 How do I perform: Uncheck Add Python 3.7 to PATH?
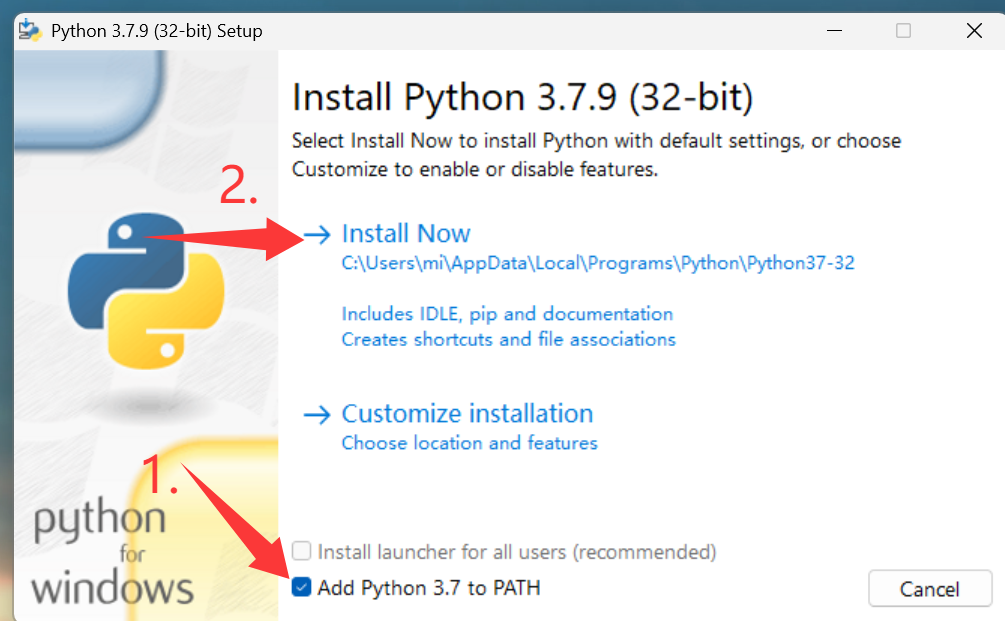300,588
